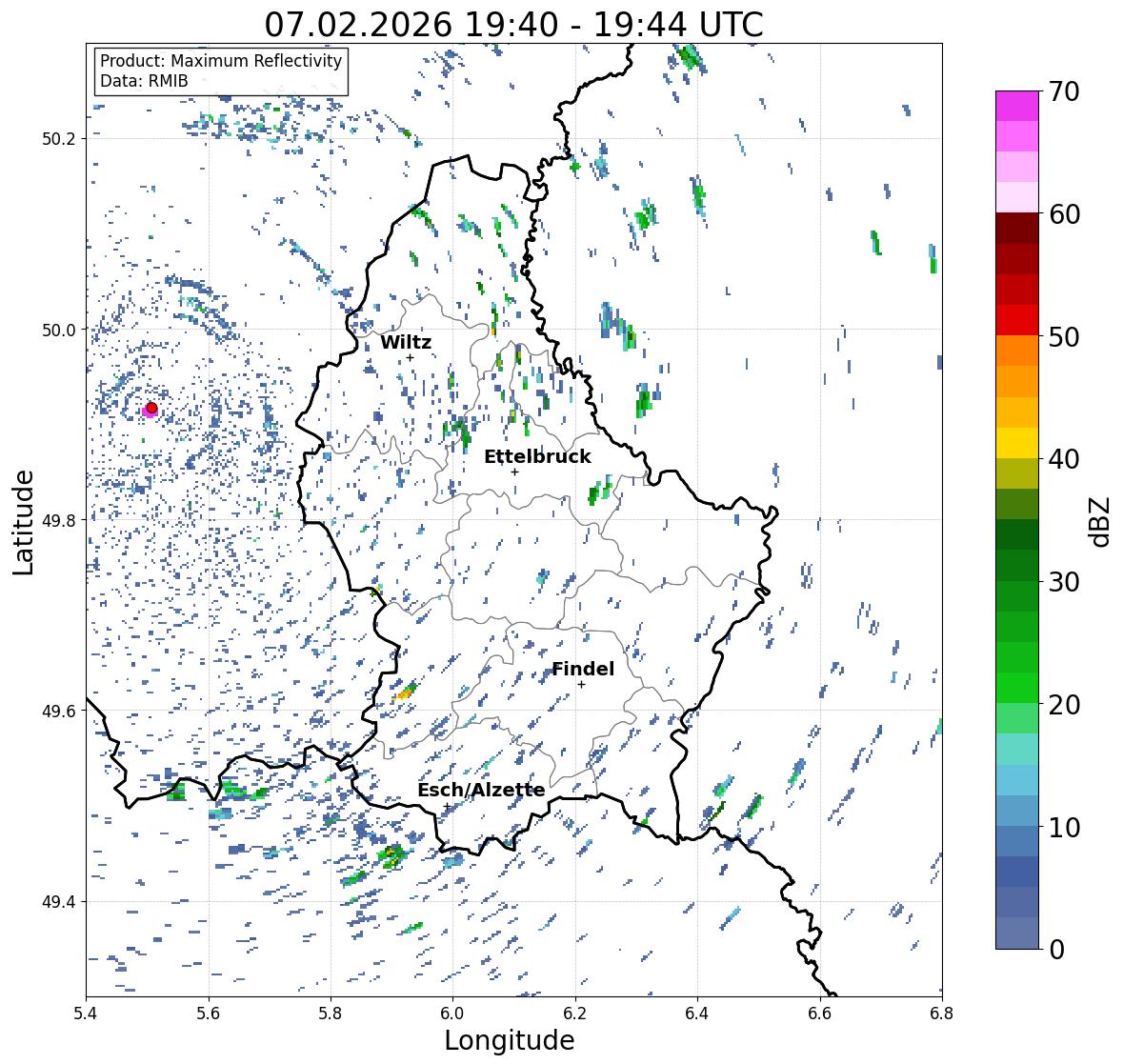This screenshot has height=1064, width=1123.
Task: Click the 30 value on the colorbar
Action: [x=1064, y=581]
